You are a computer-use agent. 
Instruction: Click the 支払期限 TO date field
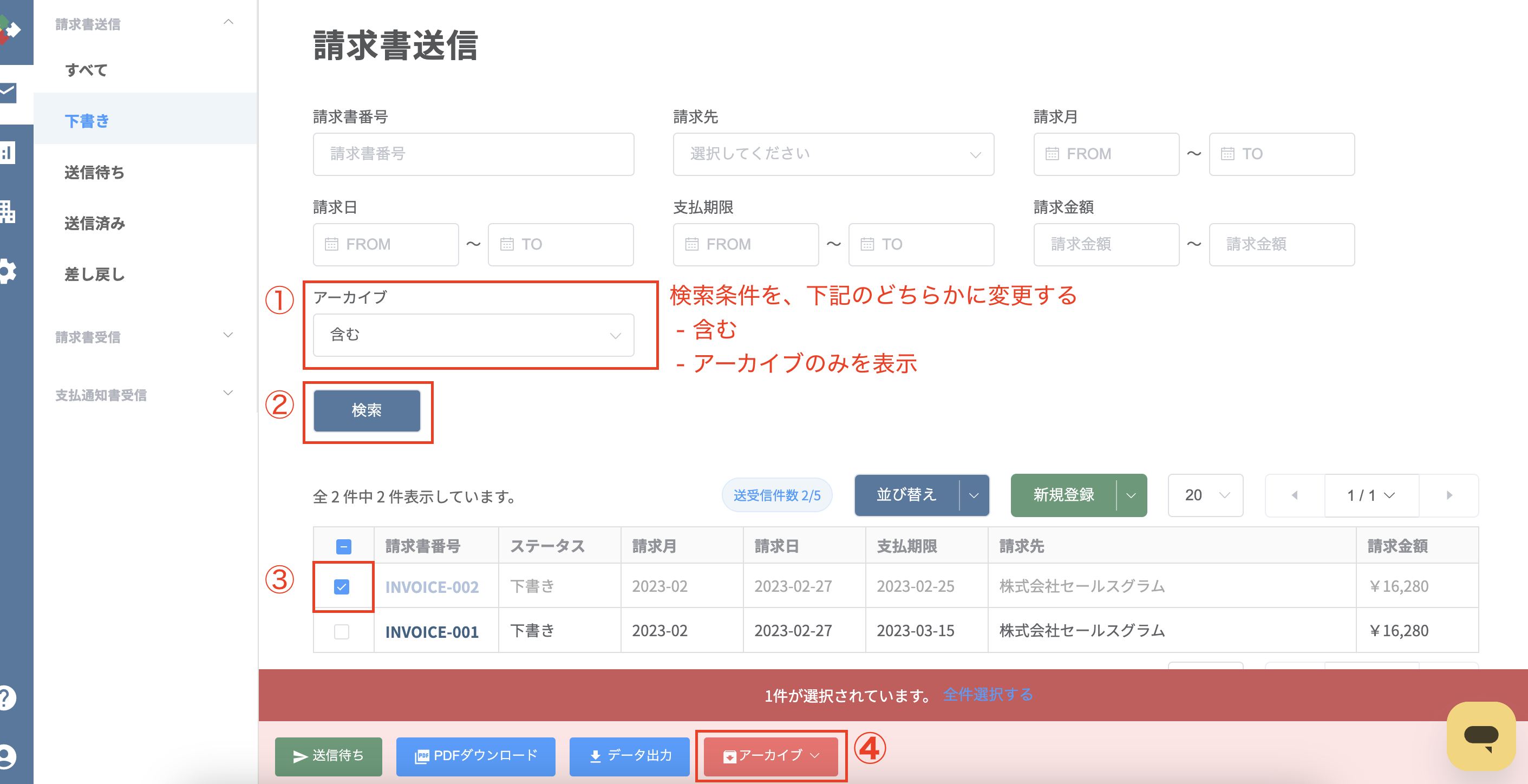pos(921,244)
